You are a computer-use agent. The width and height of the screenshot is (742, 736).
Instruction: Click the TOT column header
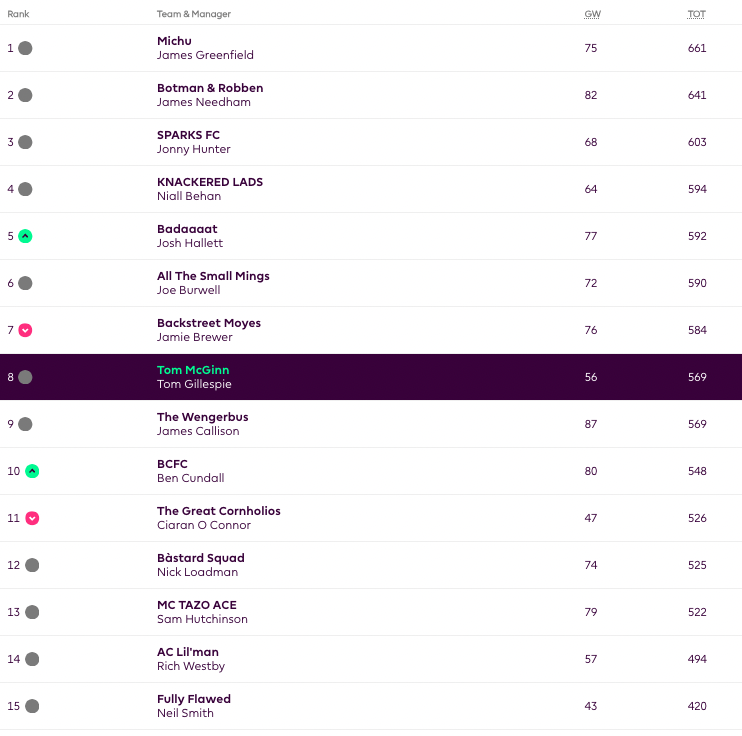coord(696,14)
